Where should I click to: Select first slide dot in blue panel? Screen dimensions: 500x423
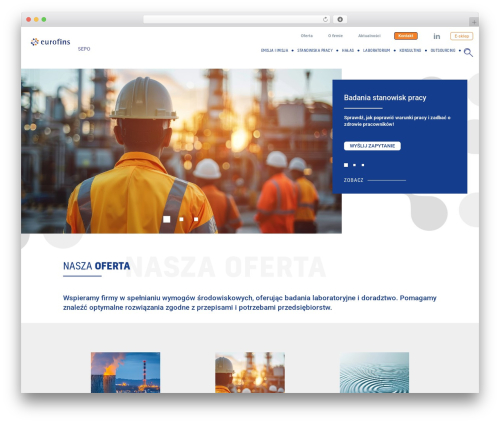click(346, 165)
